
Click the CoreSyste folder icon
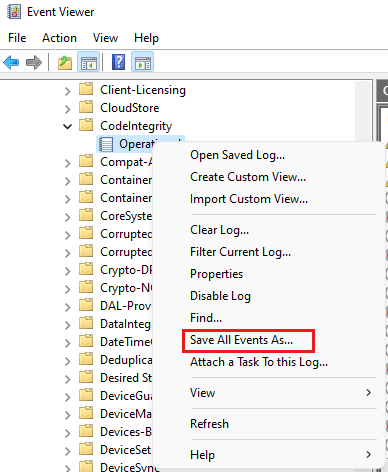tap(86, 215)
